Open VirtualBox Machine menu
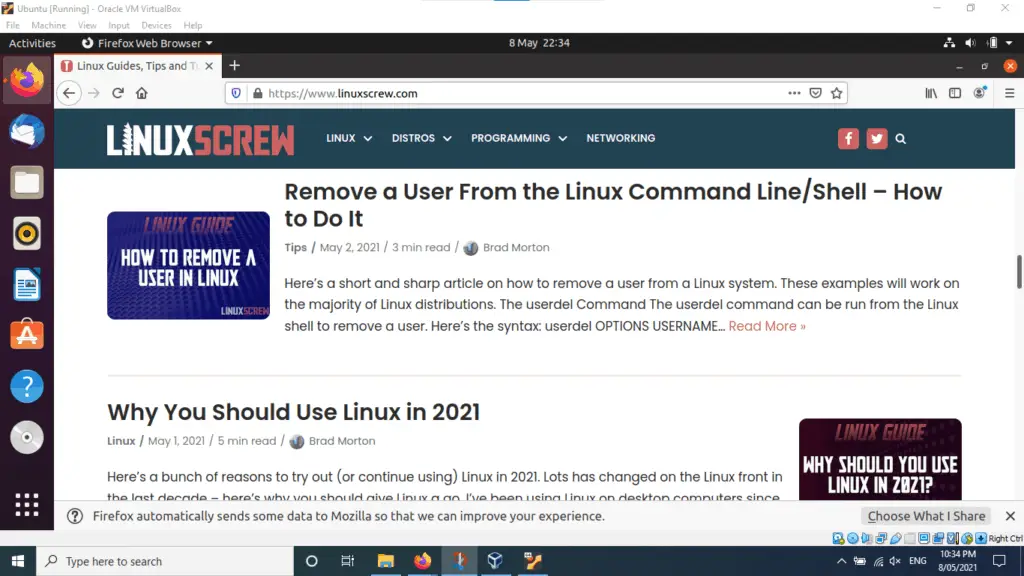The height and width of the screenshot is (576, 1024). pyautogui.click(x=48, y=25)
